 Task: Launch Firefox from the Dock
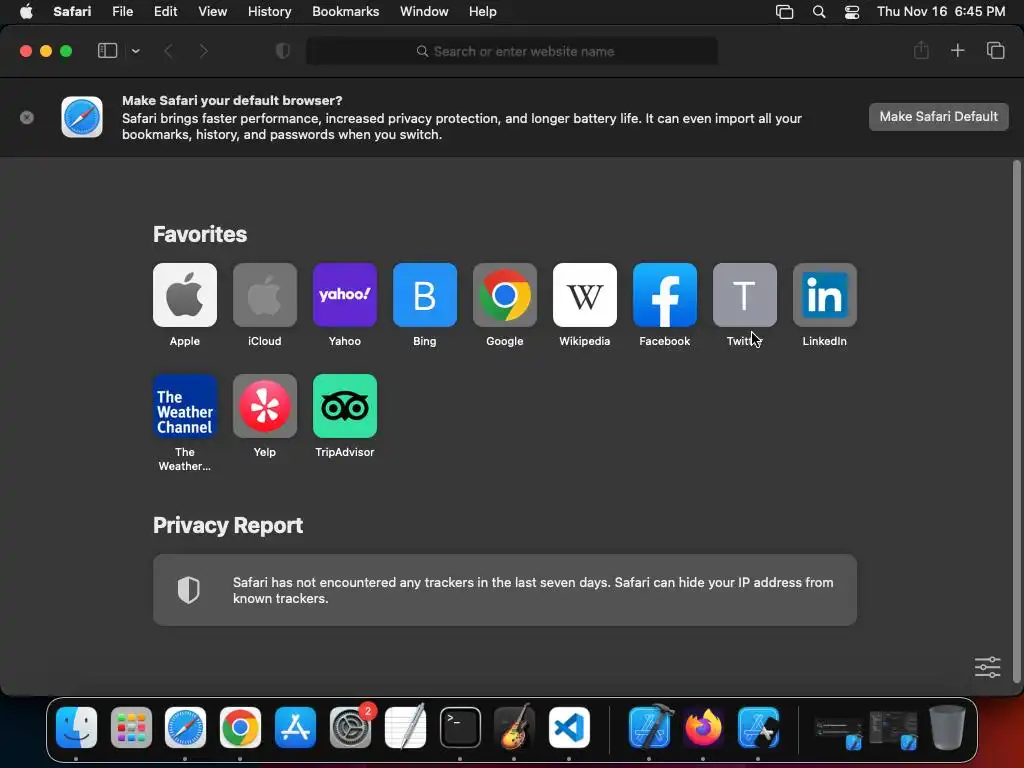click(x=703, y=727)
